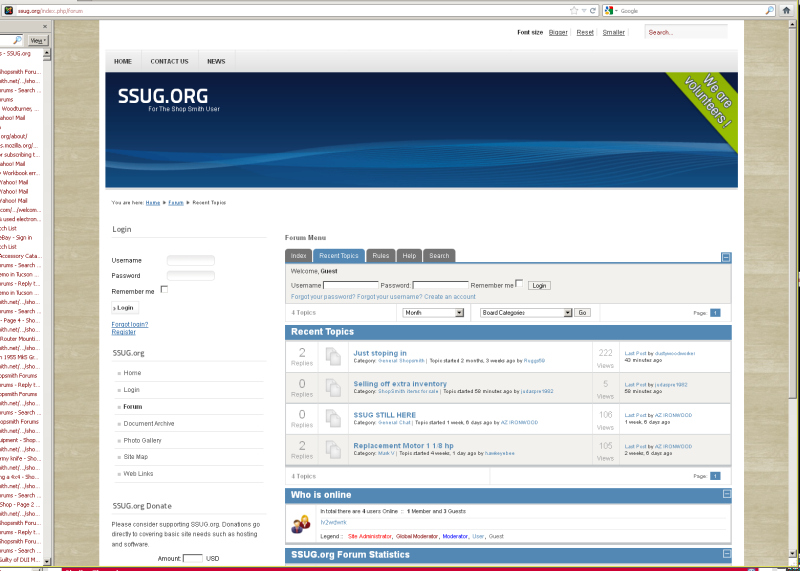Click the topic icon for Replacement Motor 1 1/8 hp
The image size is (800, 571).
[333, 450]
